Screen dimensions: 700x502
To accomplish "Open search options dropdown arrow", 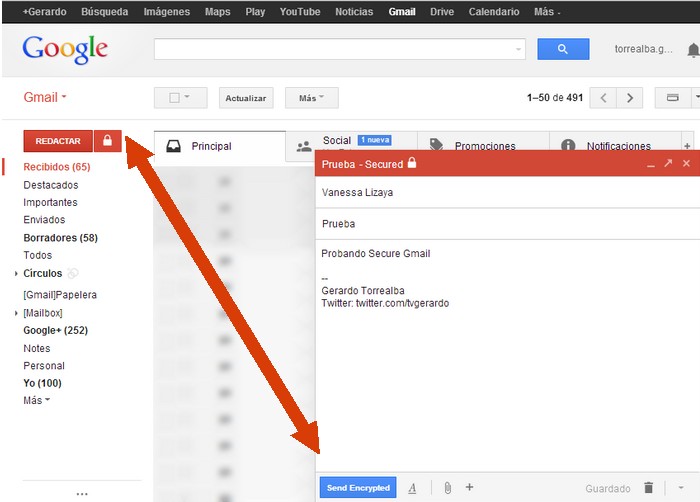I will click(x=518, y=49).
